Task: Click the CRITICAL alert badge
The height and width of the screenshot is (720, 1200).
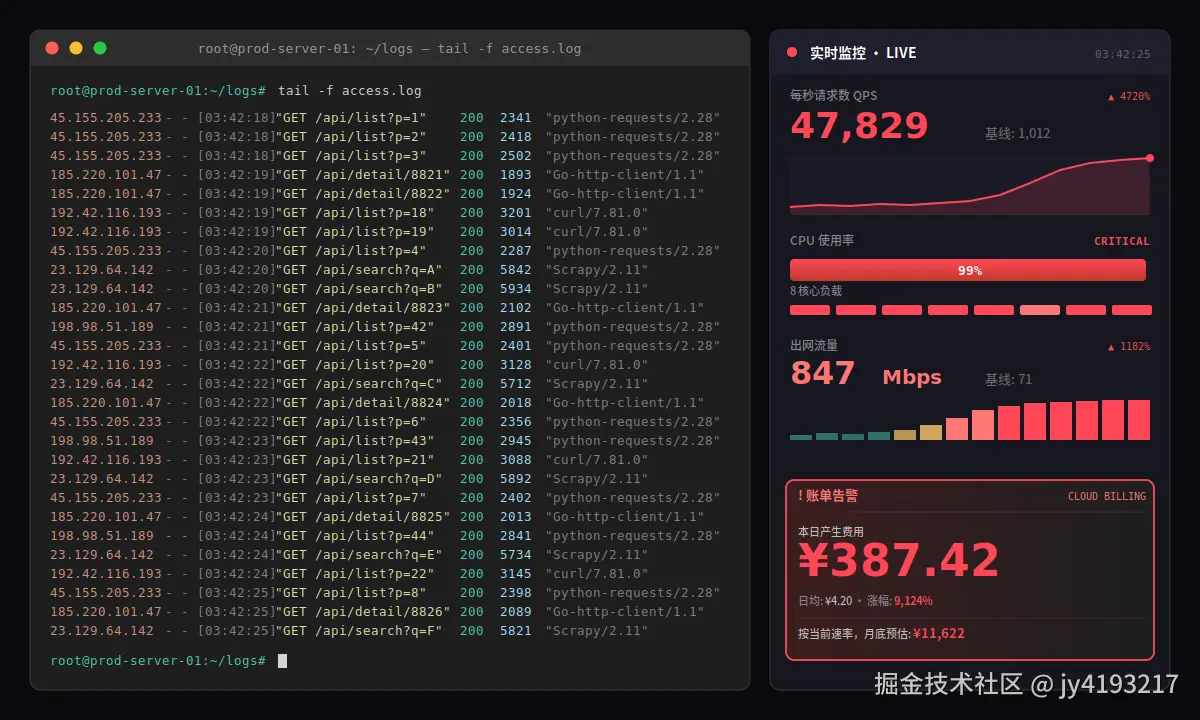Action: 1122,240
